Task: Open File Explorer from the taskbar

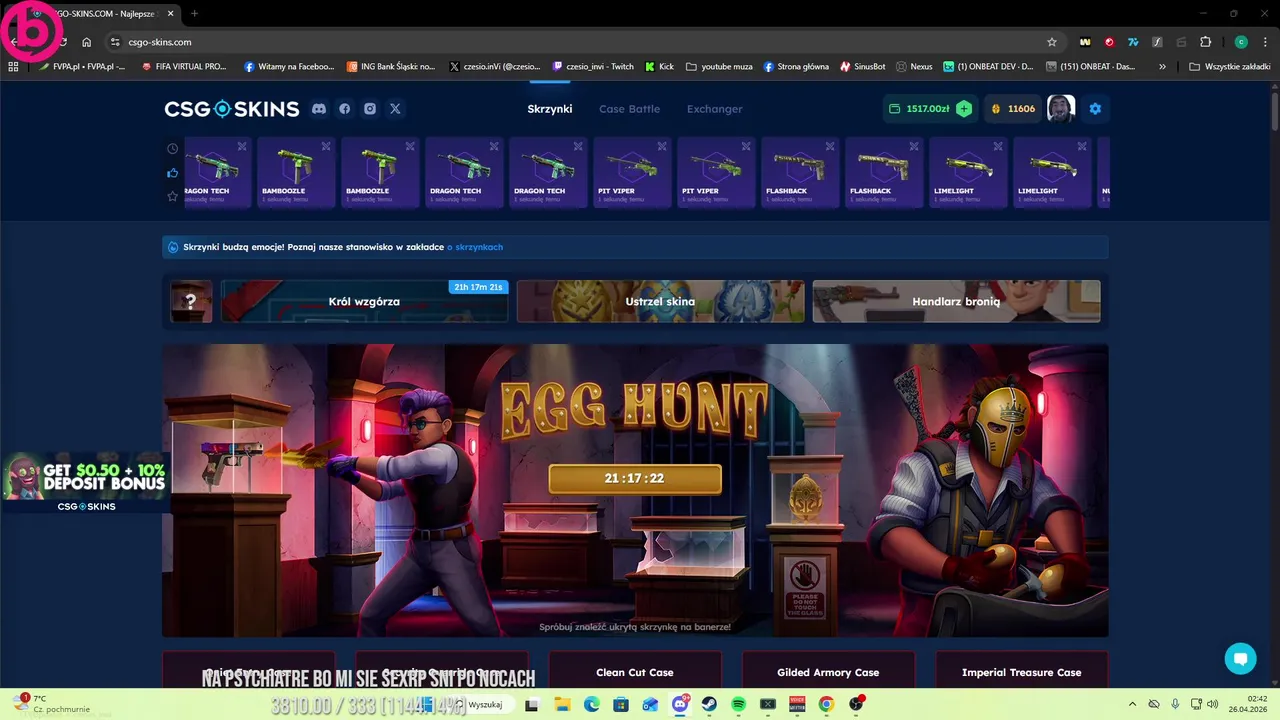Action: (x=562, y=705)
